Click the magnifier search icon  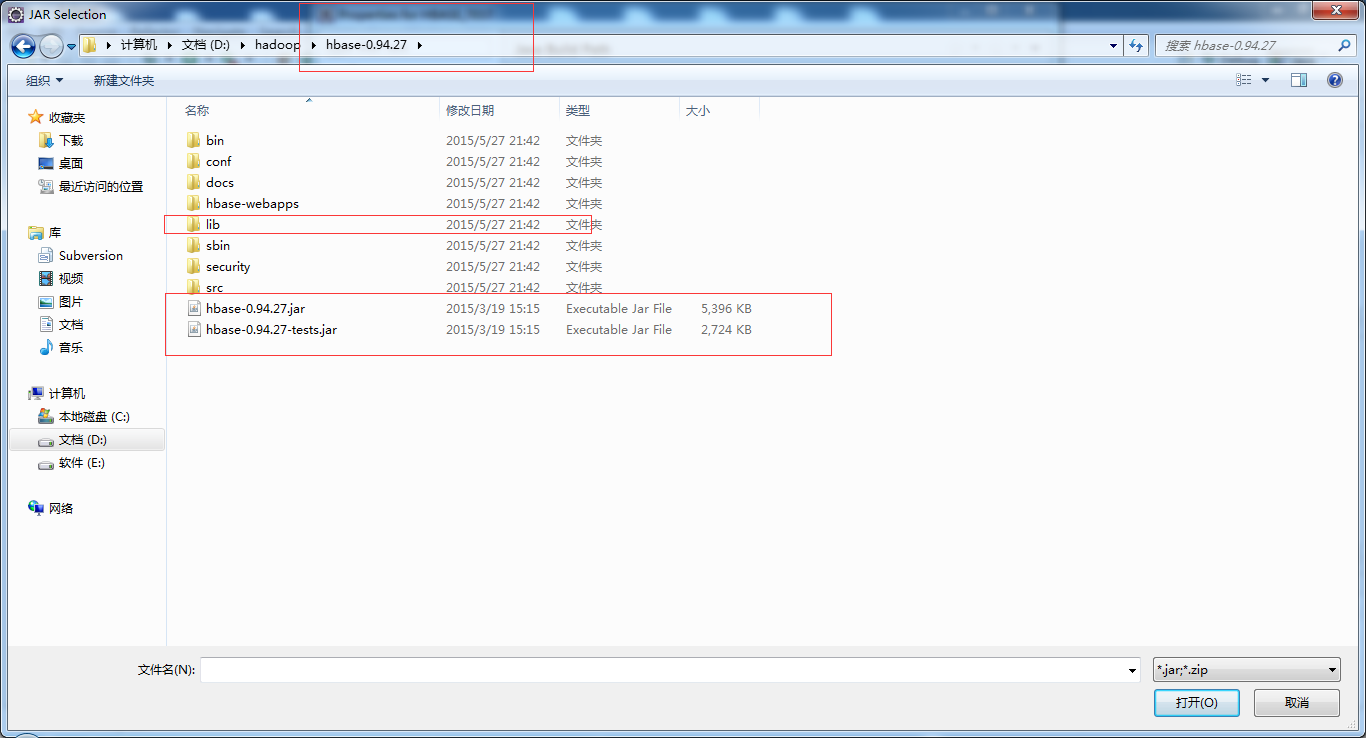coord(1344,46)
